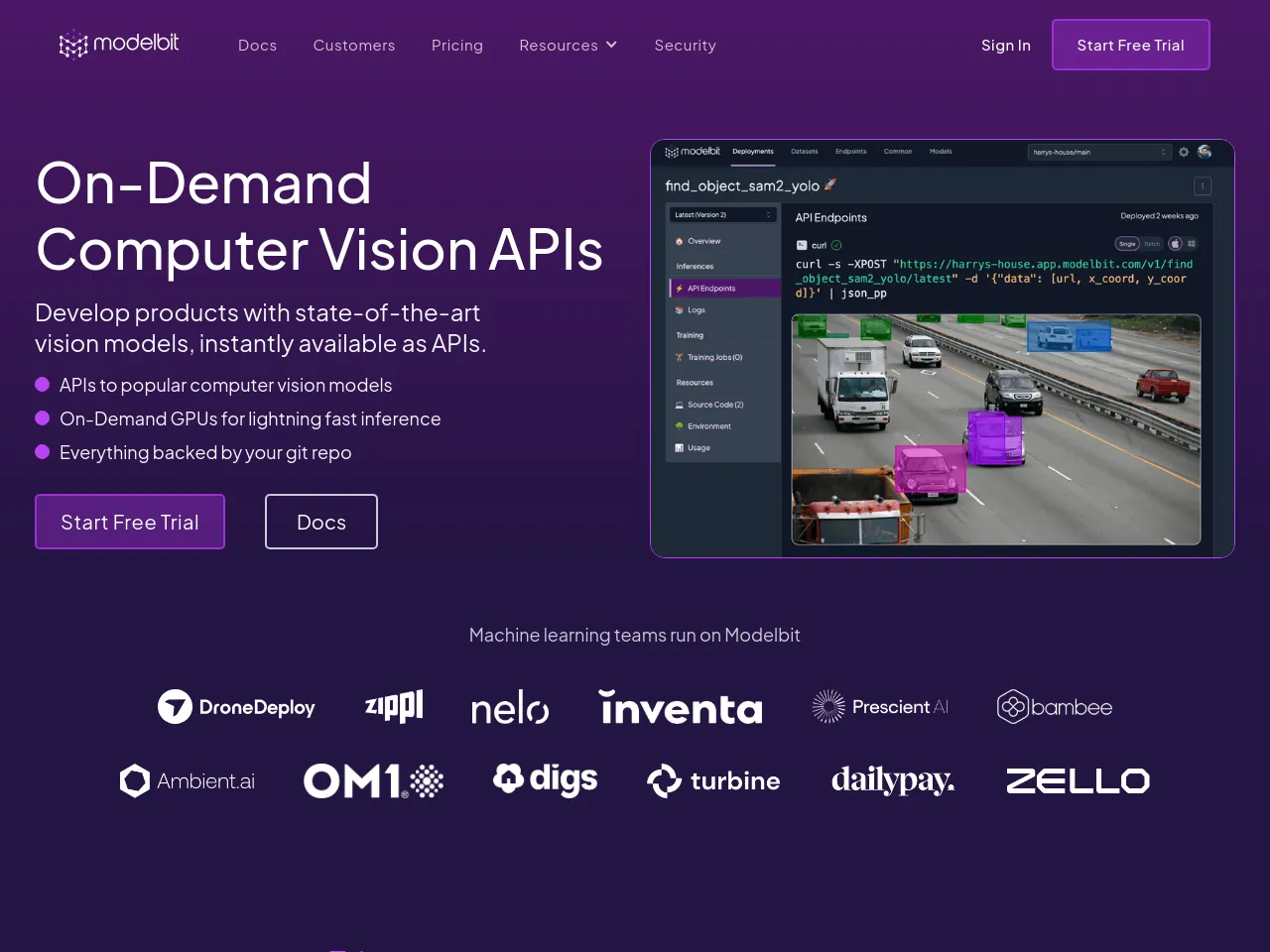Click the ZELLO customer logo
The height and width of the screenshot is (952, 1270).
coord(1078,781)
